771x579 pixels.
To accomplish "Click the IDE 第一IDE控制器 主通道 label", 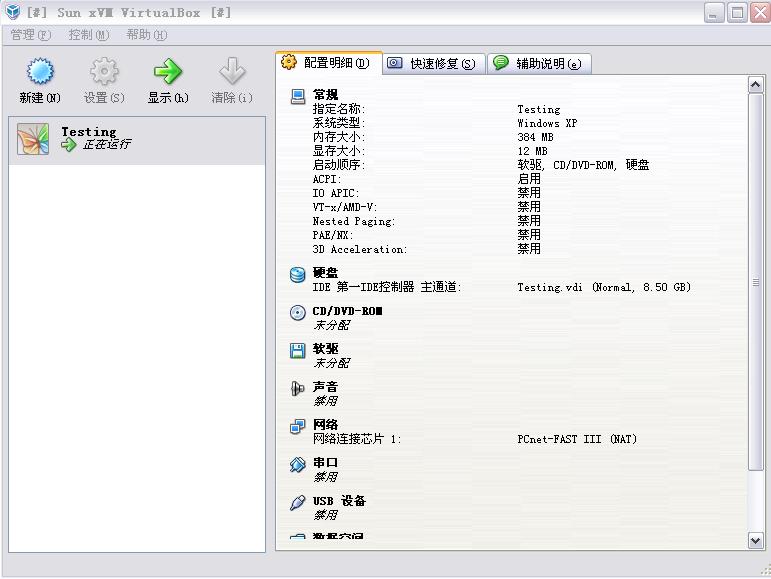I will [387, 287].
